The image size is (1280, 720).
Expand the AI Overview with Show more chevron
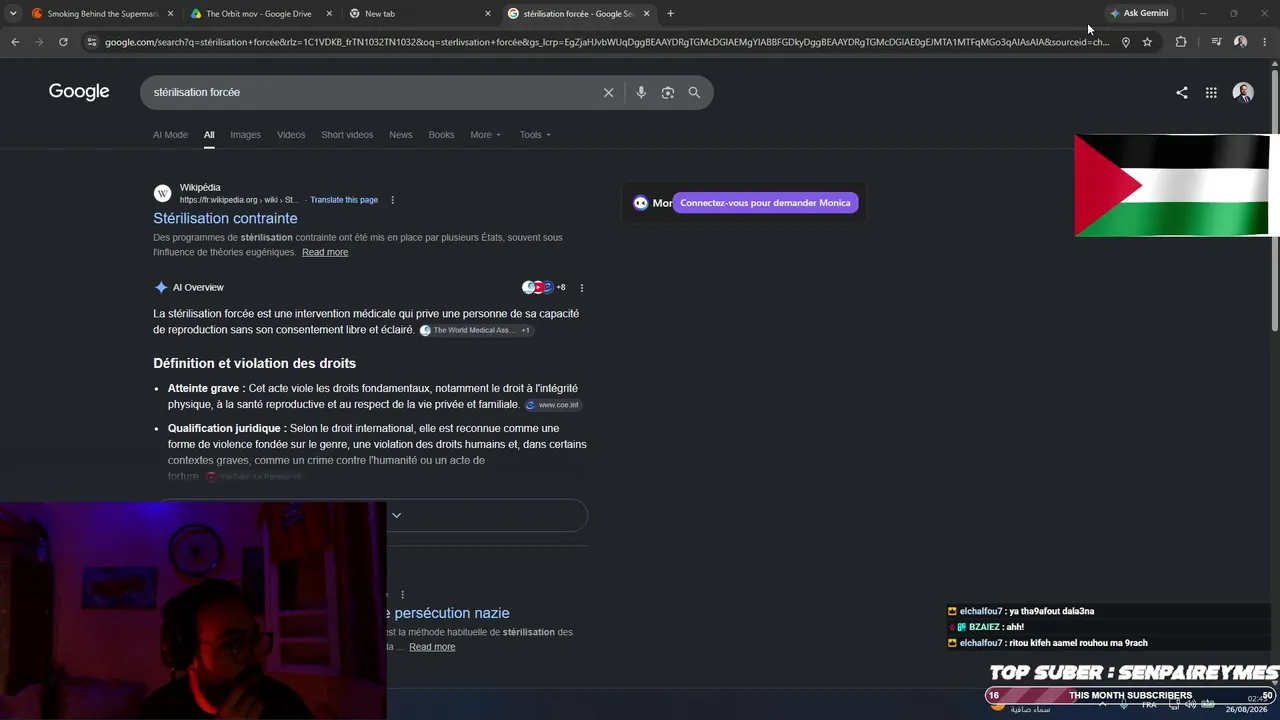[396, 515]
